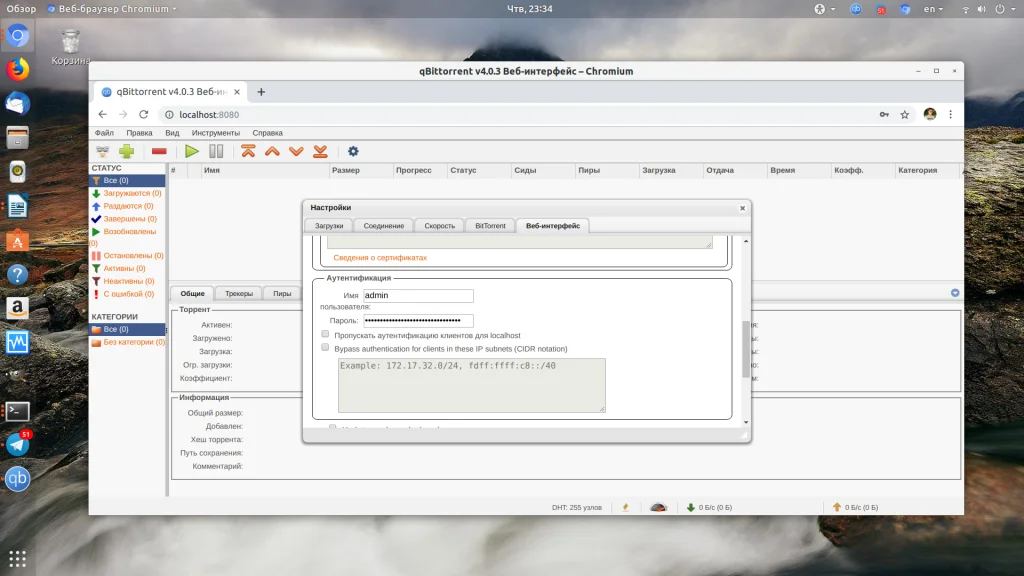Open the Справка menu
Viewport: 1024px width, 576px height.
(268, 133)
